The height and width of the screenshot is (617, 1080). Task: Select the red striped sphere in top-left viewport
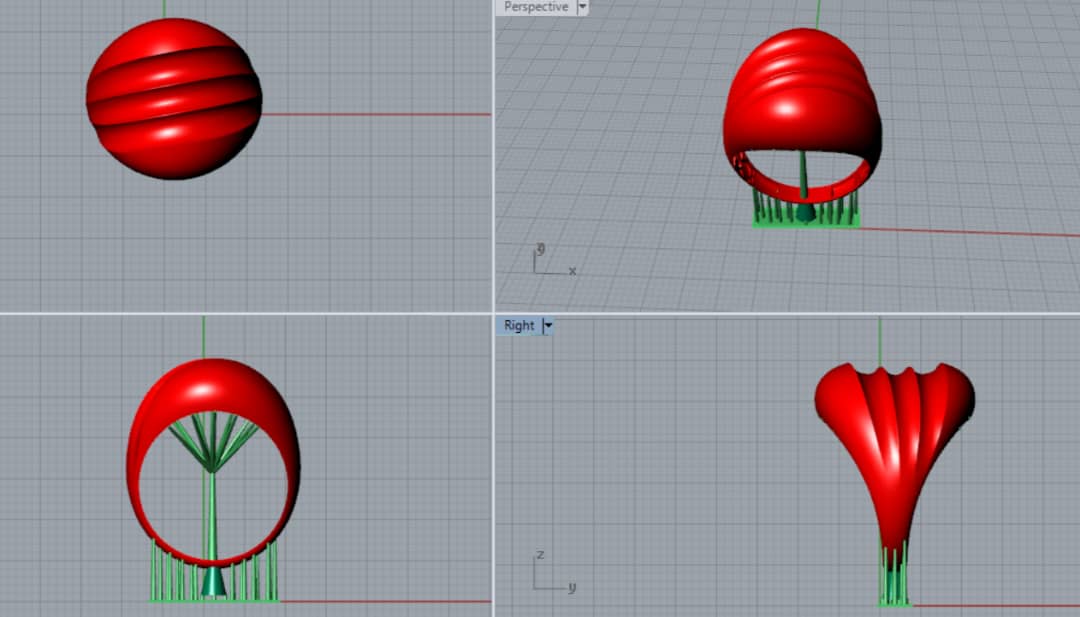tap(174, 98)
